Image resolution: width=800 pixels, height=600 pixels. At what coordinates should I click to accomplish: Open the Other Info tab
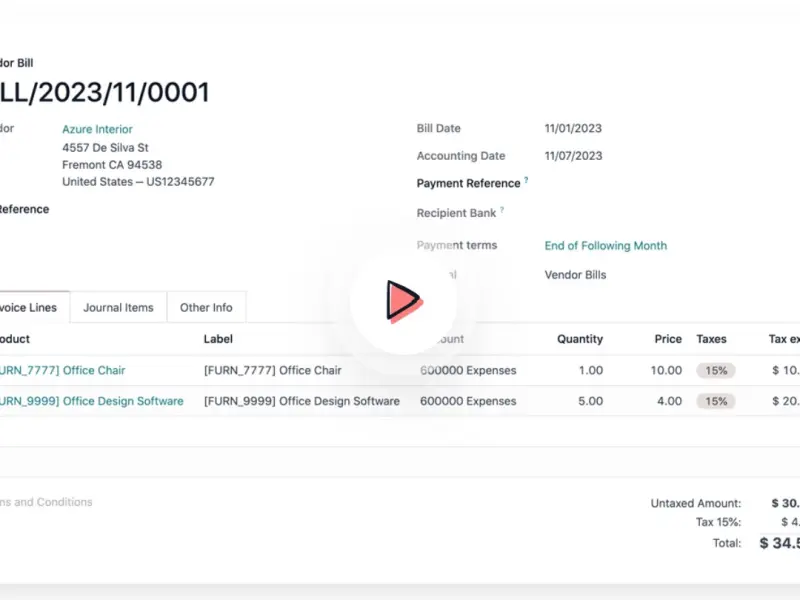206,308
